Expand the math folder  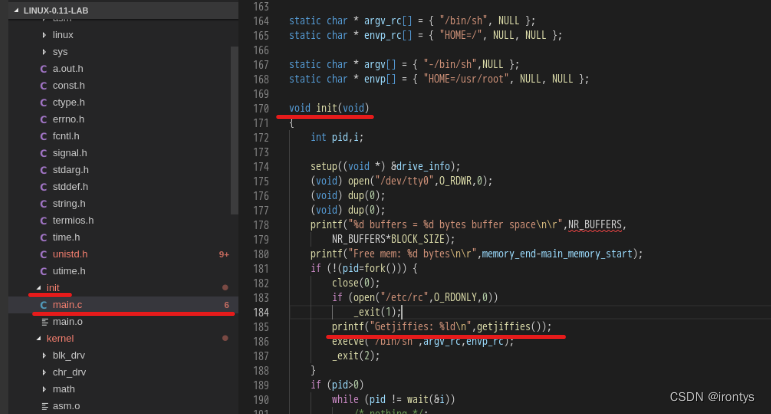click(x=44, y=389)
